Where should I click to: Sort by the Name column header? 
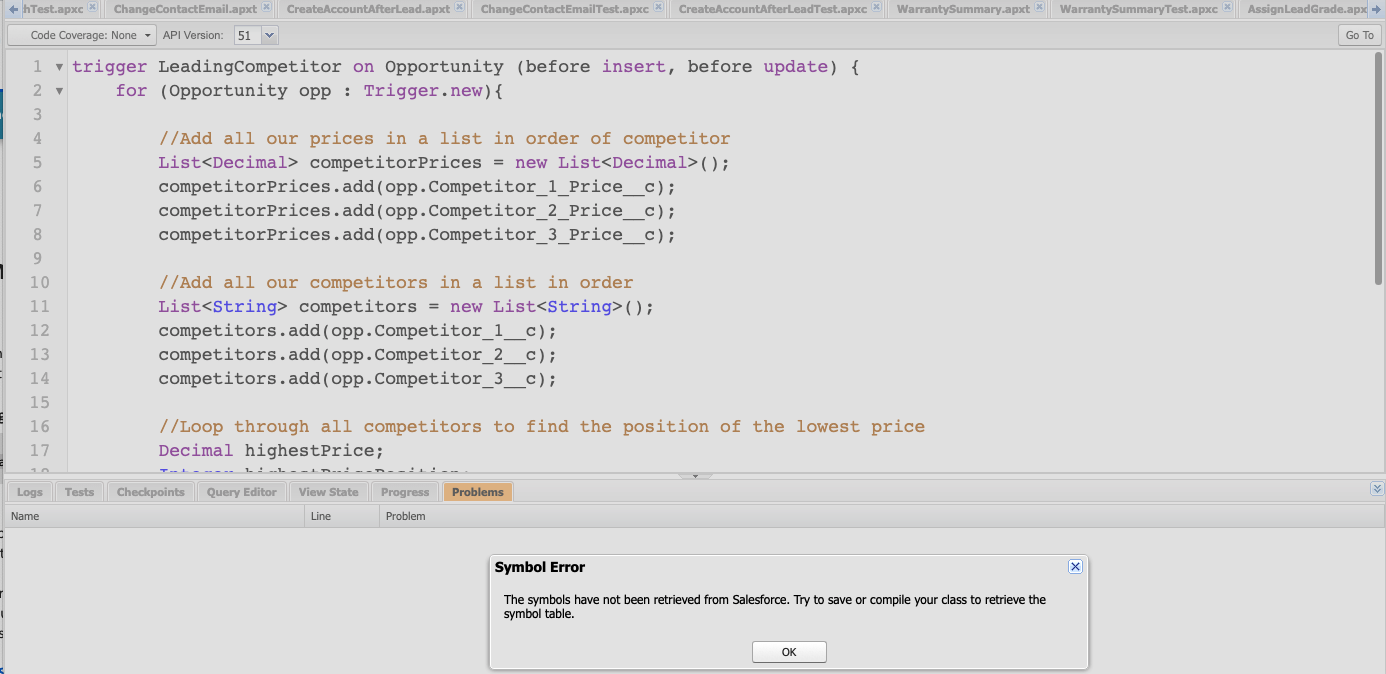155,516
